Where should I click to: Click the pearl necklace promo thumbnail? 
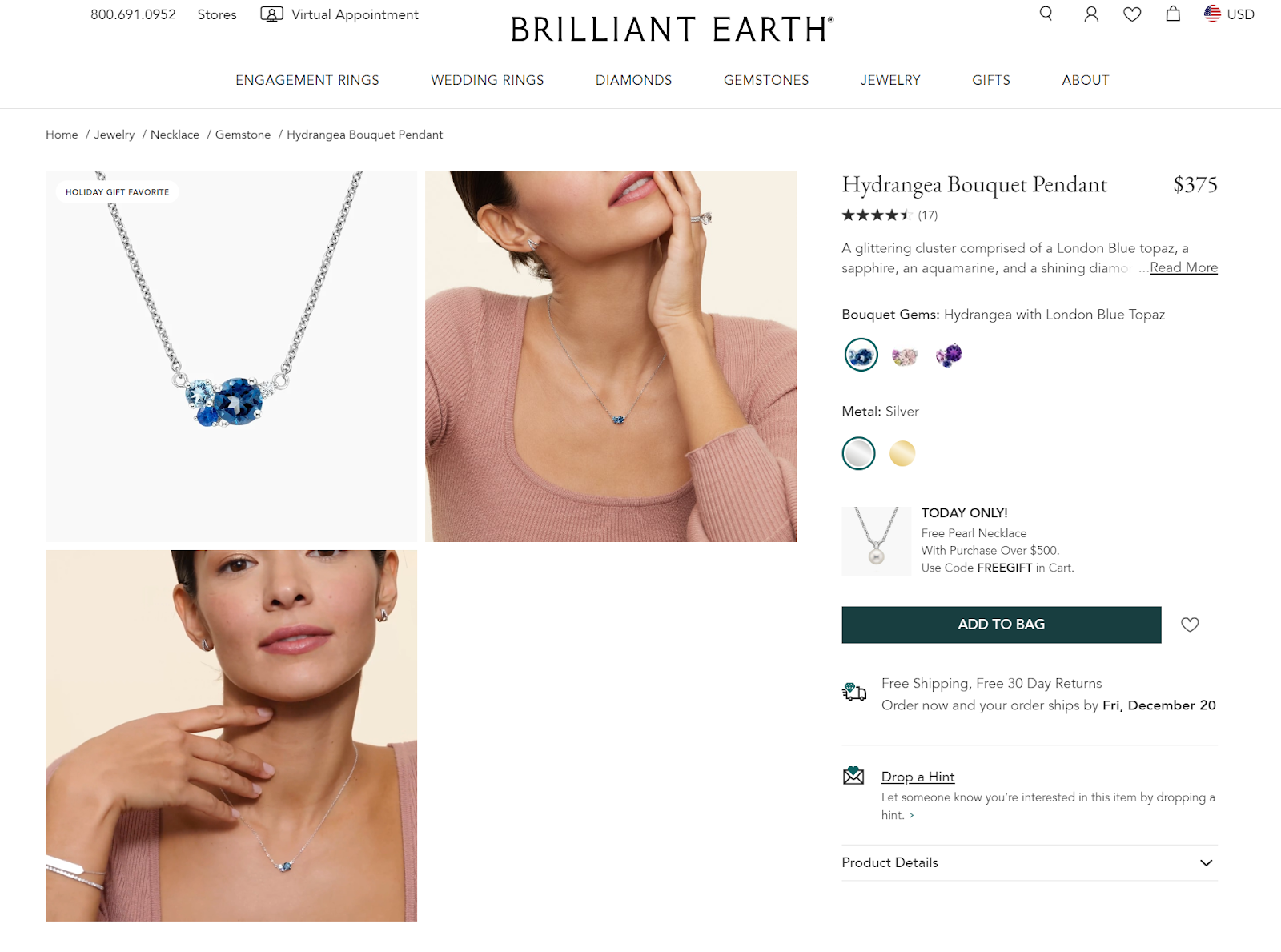(x=875, y=541)
